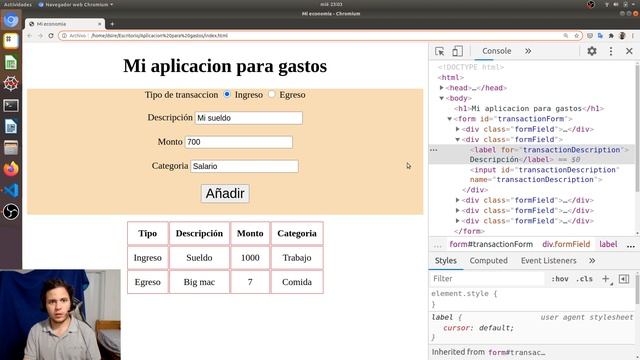
Task: Open LibreOffice Writer document icon in dock
Action: pos(11,127)
